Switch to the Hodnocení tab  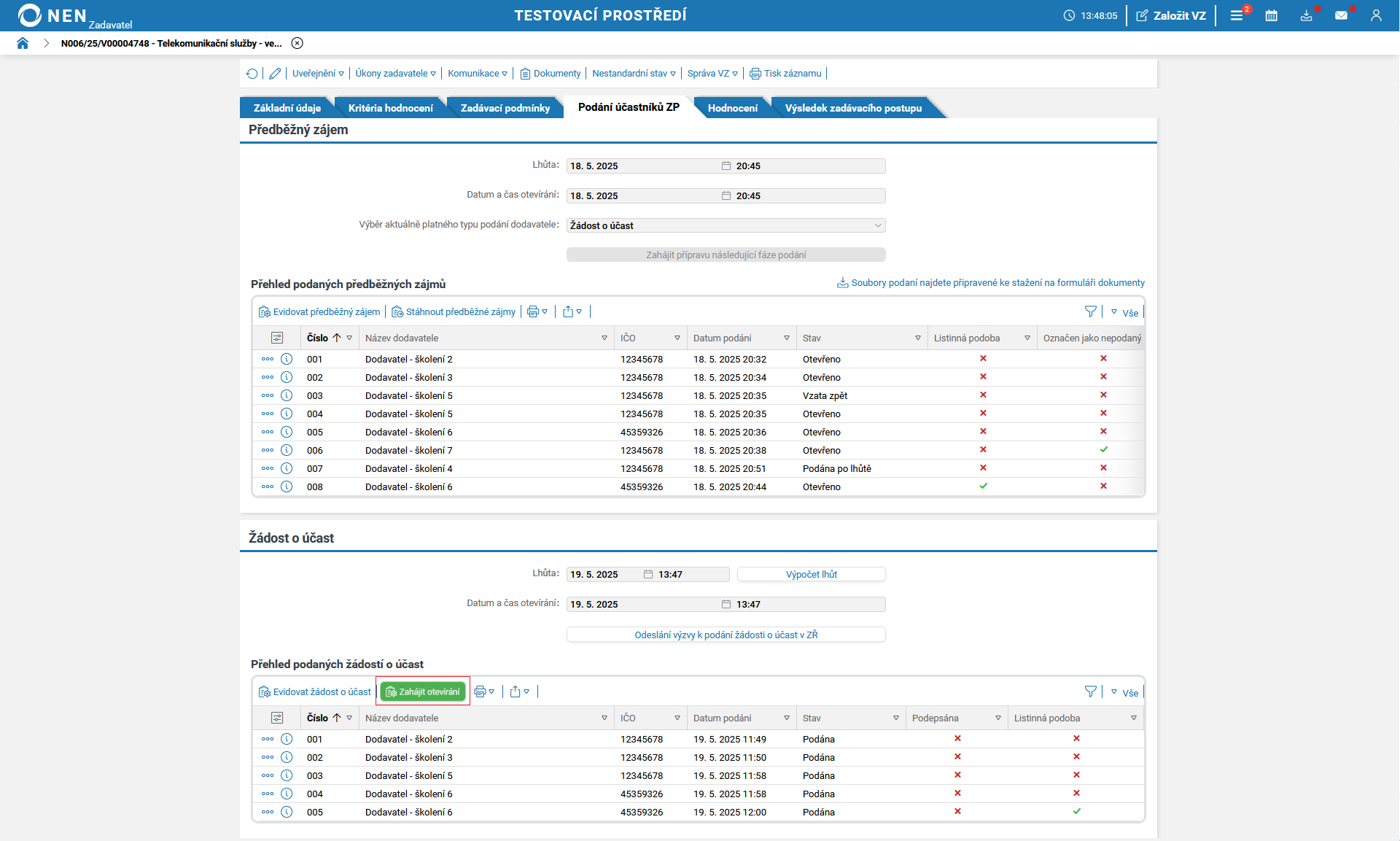click(x=732, y=108)
